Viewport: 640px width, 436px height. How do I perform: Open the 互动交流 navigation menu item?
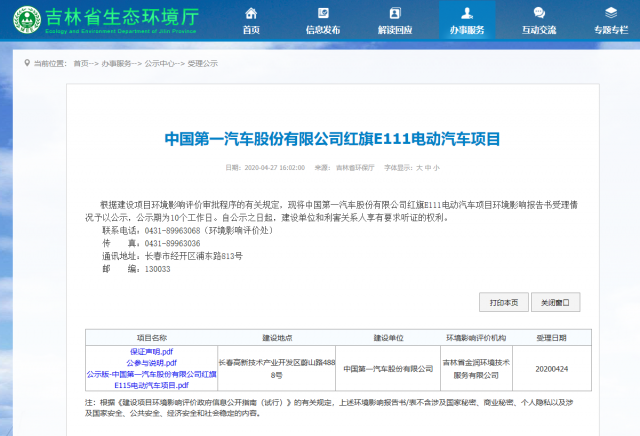pos(539,30)
